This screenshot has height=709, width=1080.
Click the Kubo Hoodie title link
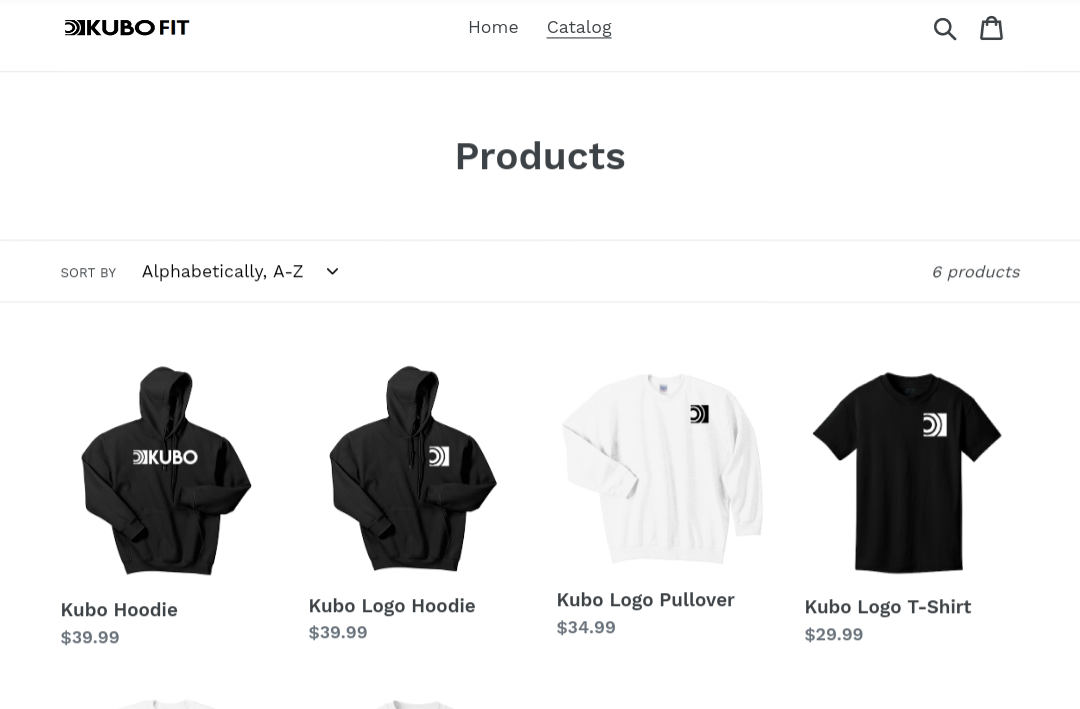(119, 610)
